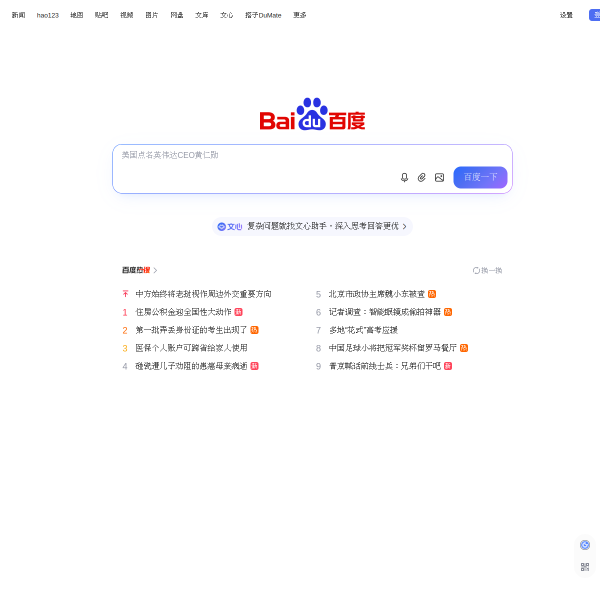The width and height of the screenshot is (600, 600).
Task: Click the badge next to 住房公积金迎全国性大动作
Action: pyautogui.click(x=238, y=312)
